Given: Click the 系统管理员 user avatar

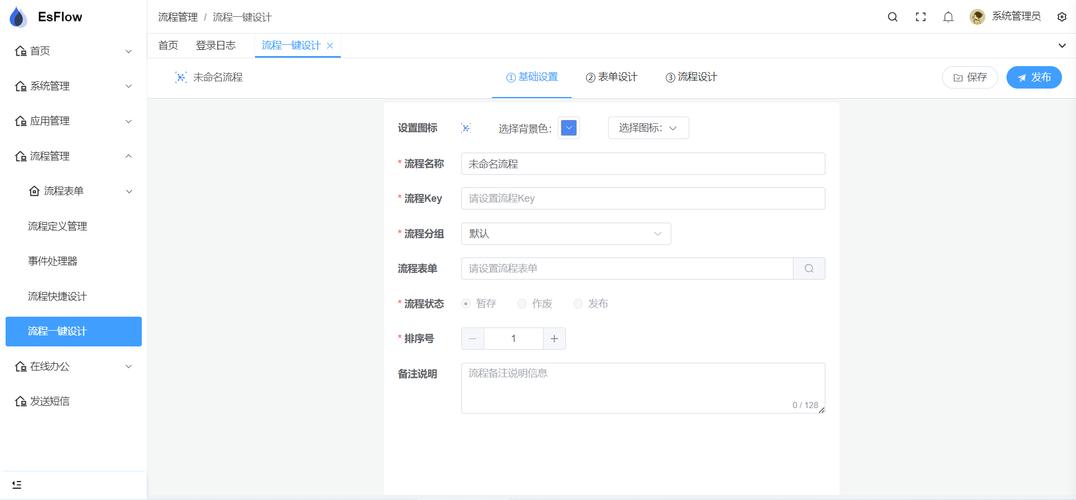Looking at the screenshot, I should coord(977,17).
